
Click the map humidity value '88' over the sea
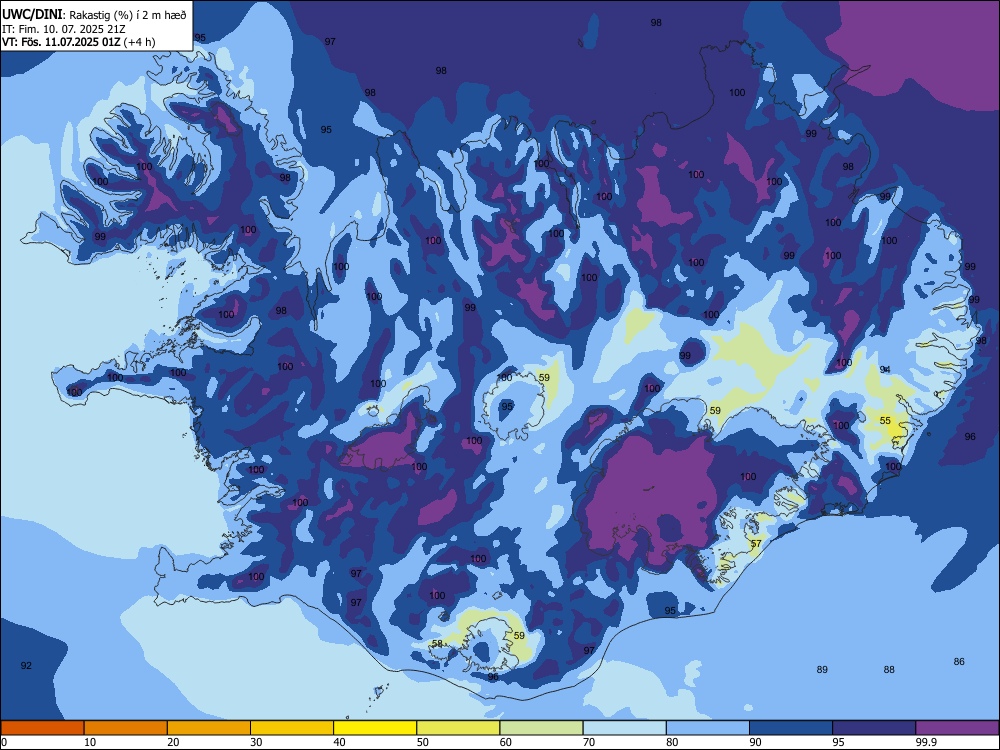pyautogui.click(x=889, y=669)
